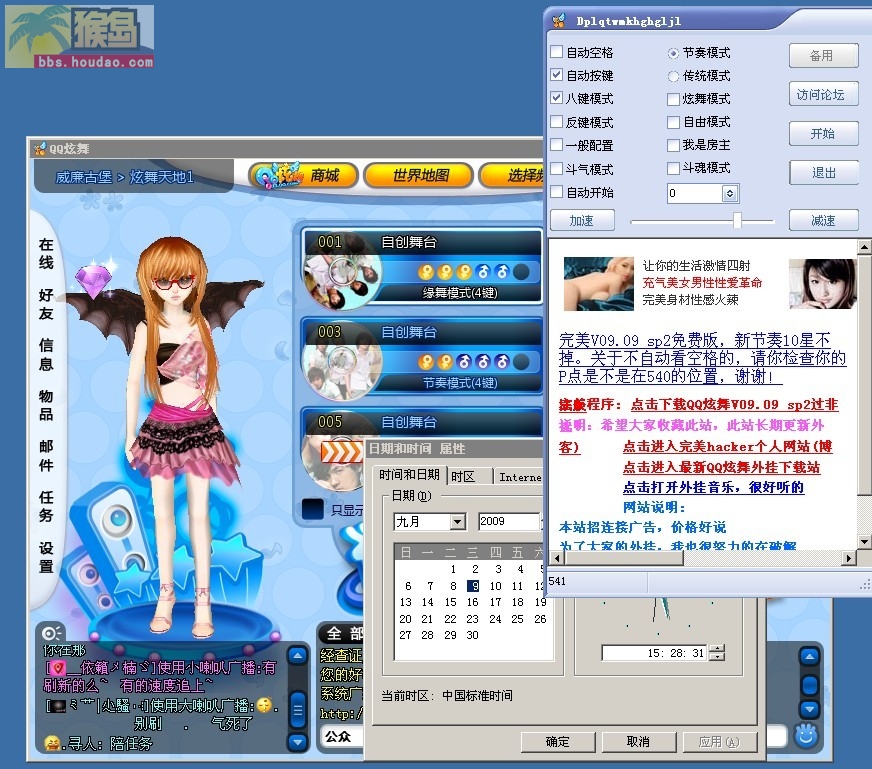Open the 邮件 sidebar section

coord(46,456)
